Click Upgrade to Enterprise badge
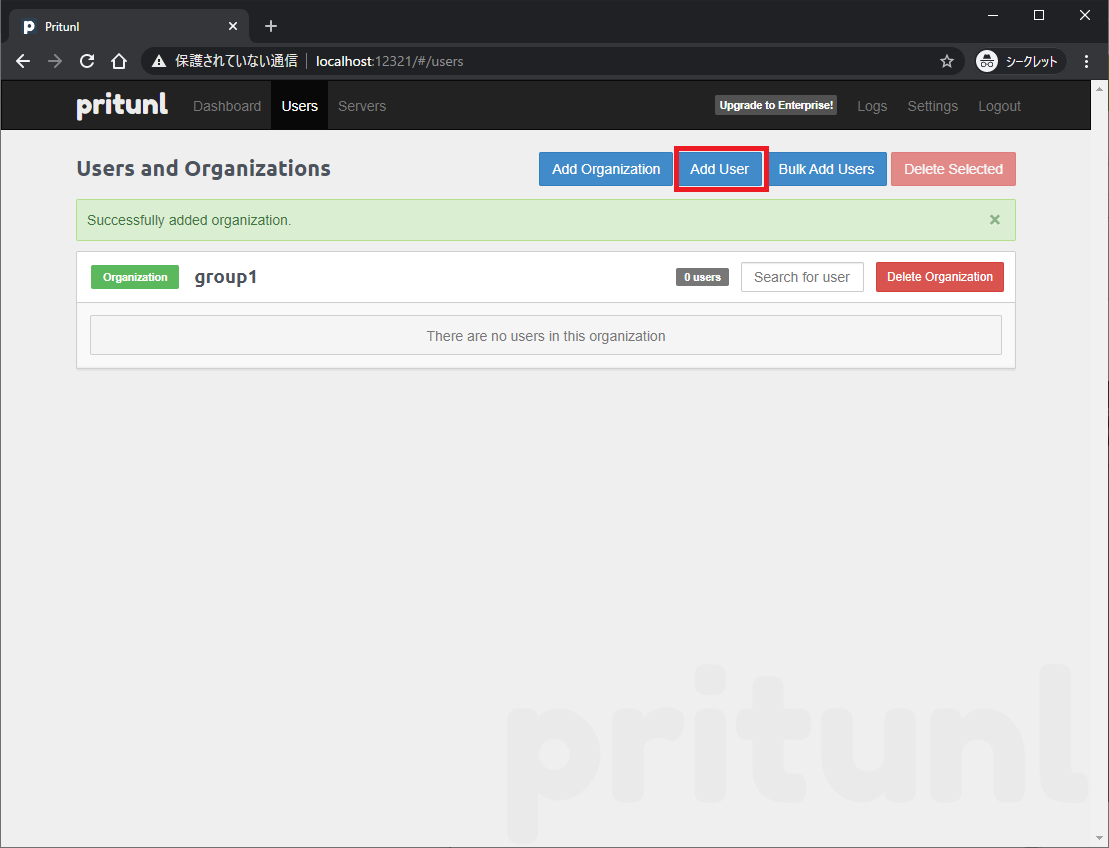The height and width of the screenshot is (848, 1109). pyautogui.click(x=776, y=105)
